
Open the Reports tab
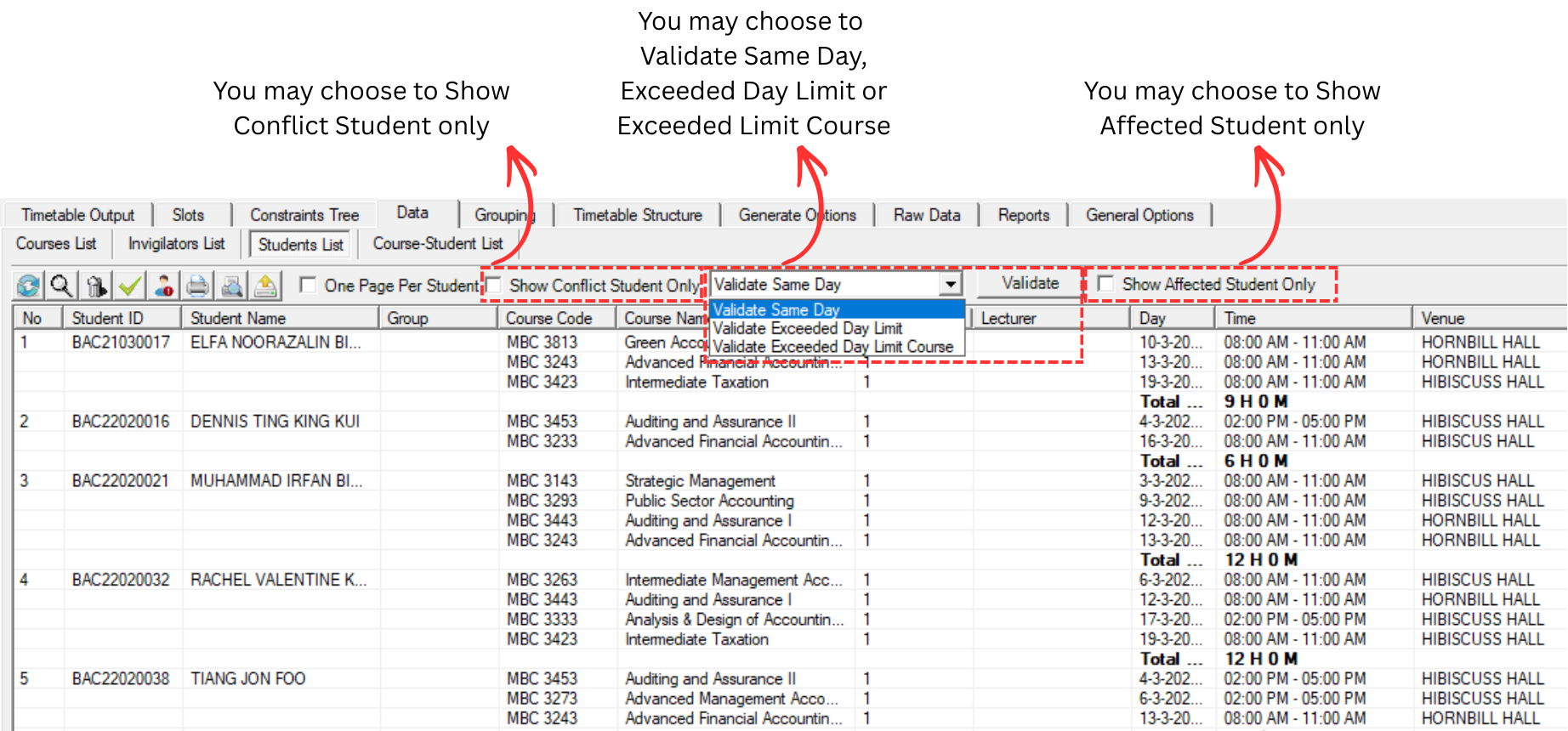[x=1024, y=215]
